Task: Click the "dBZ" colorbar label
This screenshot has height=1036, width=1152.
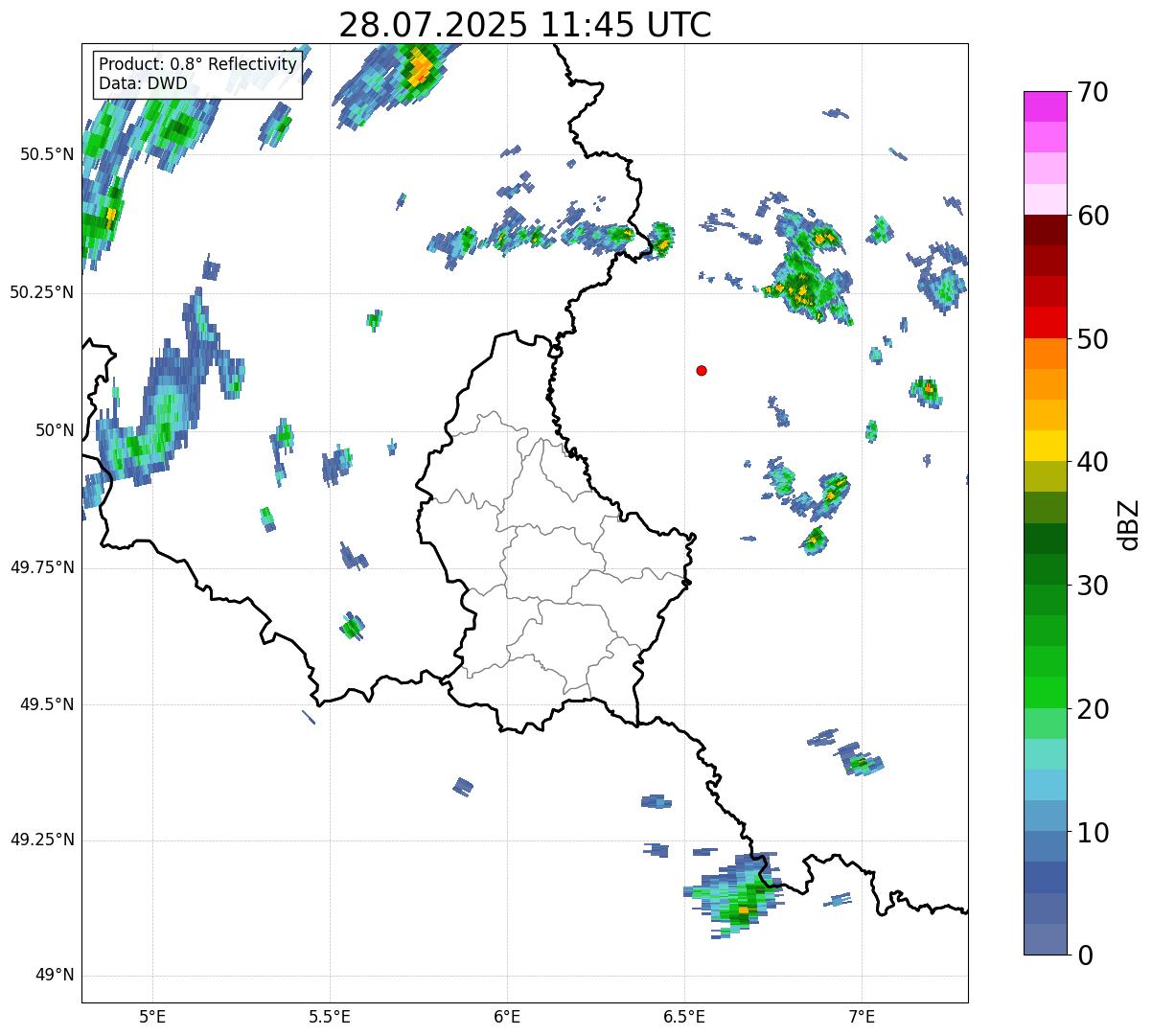Action: pos(1130,523)
